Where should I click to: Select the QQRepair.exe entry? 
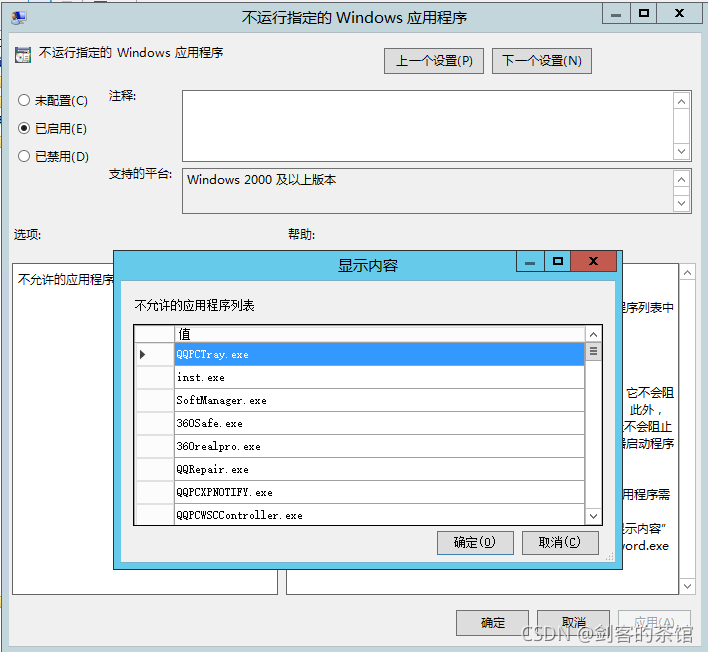[379, 470]
